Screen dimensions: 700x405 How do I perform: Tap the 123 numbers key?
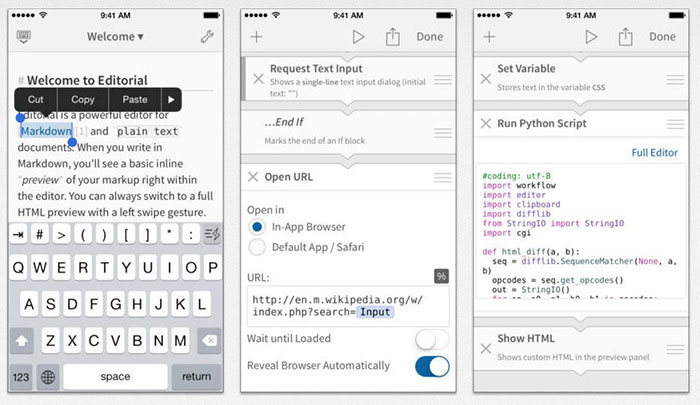[x=21, y=377]
